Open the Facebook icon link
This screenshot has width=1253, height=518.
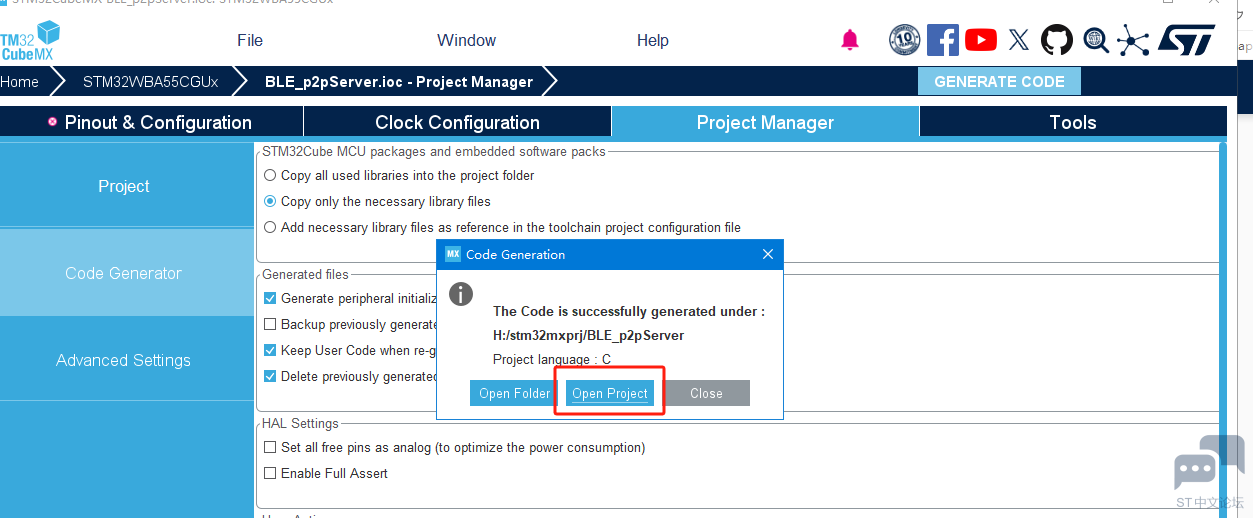943,40
